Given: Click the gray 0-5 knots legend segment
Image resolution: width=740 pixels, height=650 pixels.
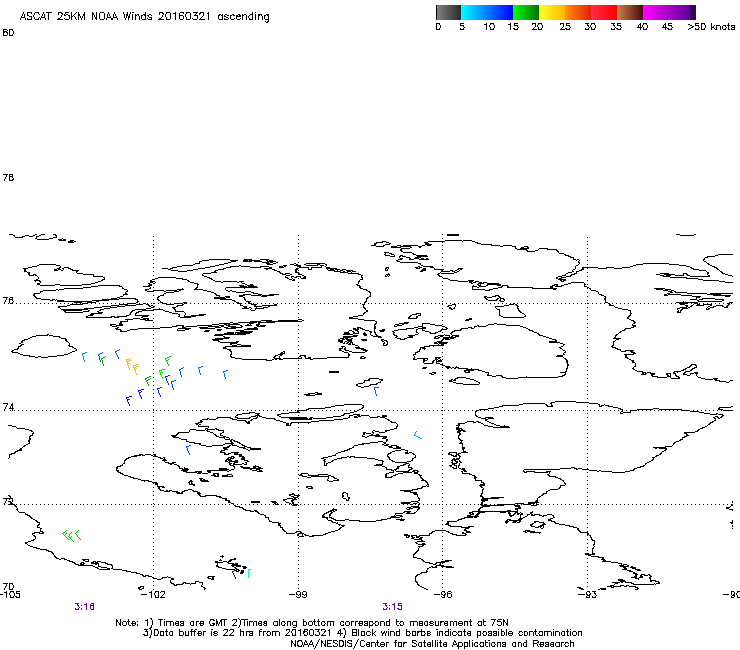Looking at the screenshot, I should click(448, 12).
